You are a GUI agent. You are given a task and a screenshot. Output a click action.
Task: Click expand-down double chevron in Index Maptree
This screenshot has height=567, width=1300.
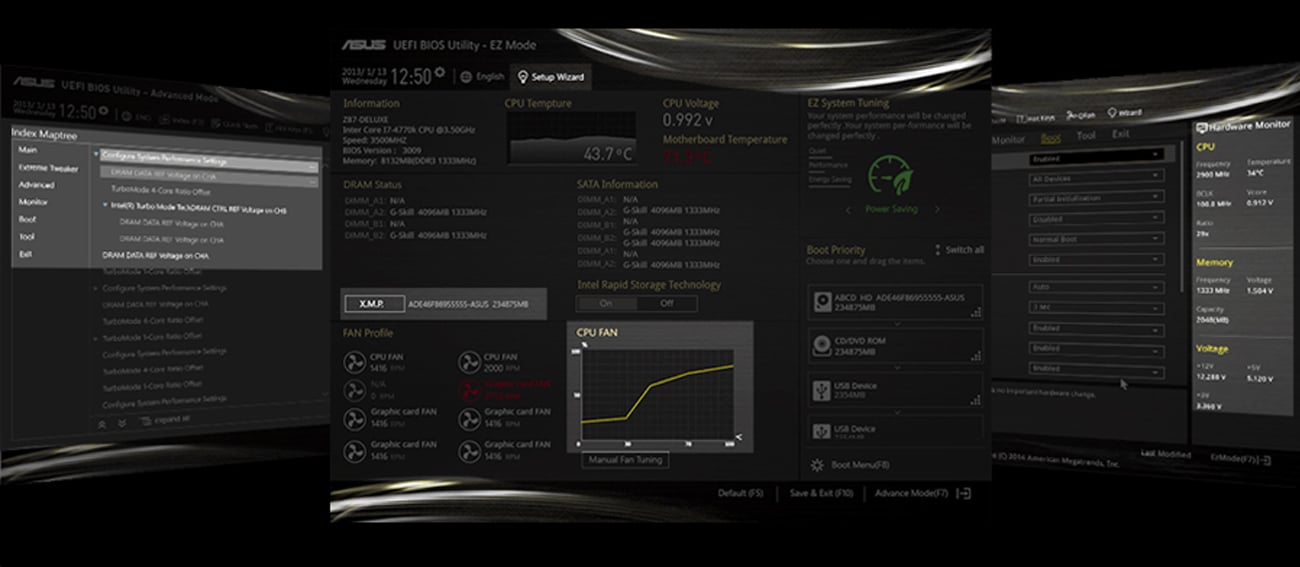pos(122,423)
